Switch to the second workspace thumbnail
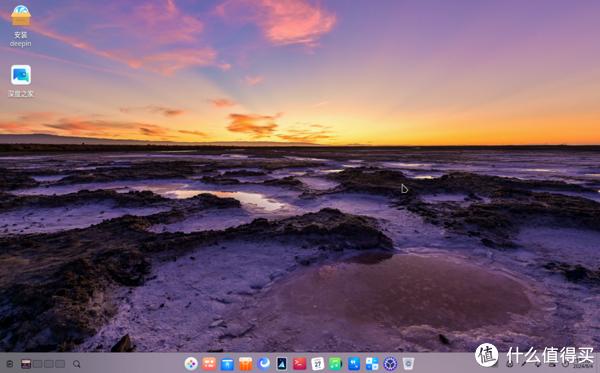The height and width of the screenshot is (373, 600). (x=38, y=364)
